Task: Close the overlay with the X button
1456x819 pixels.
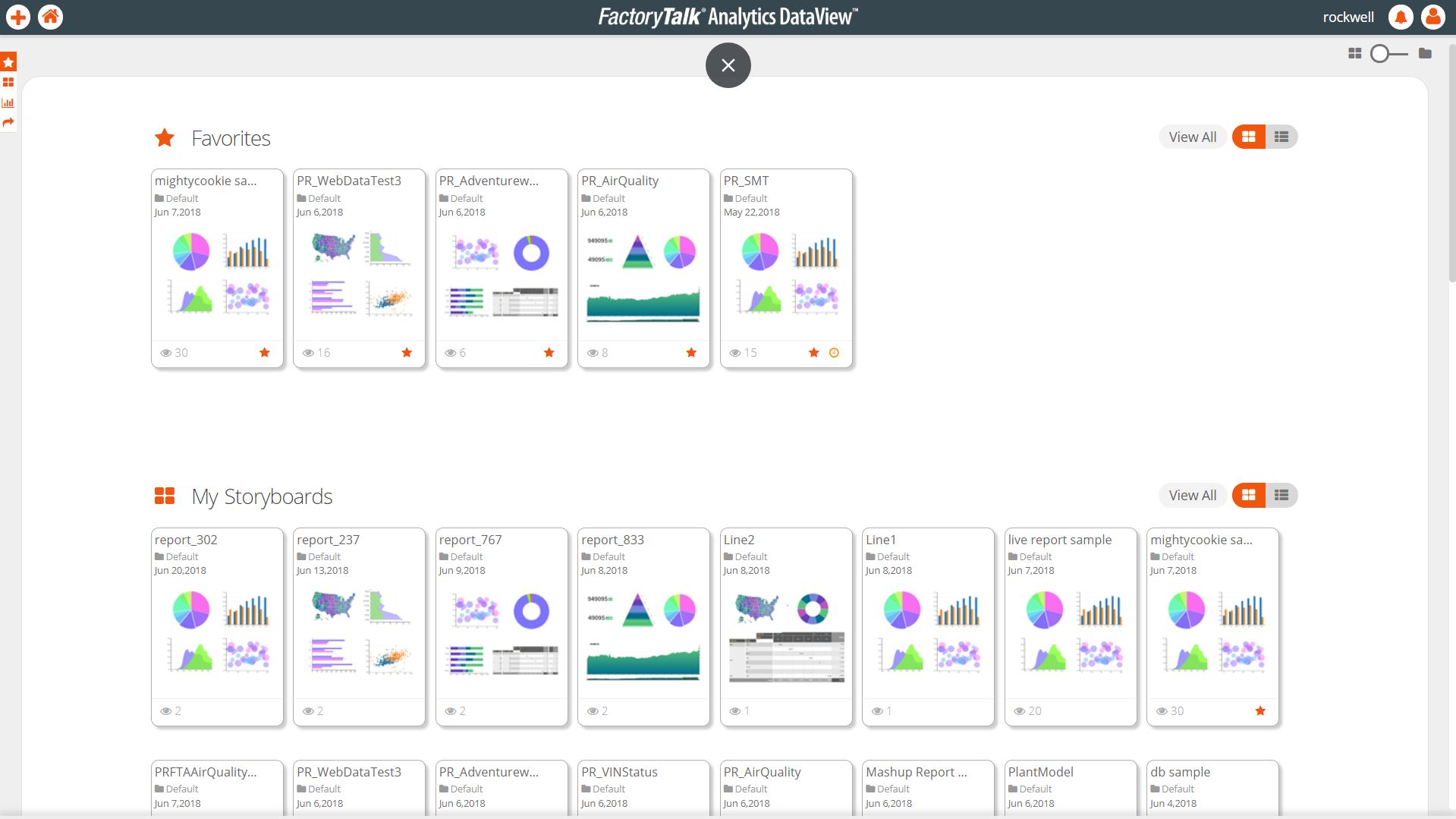Action: coord(728,65)
